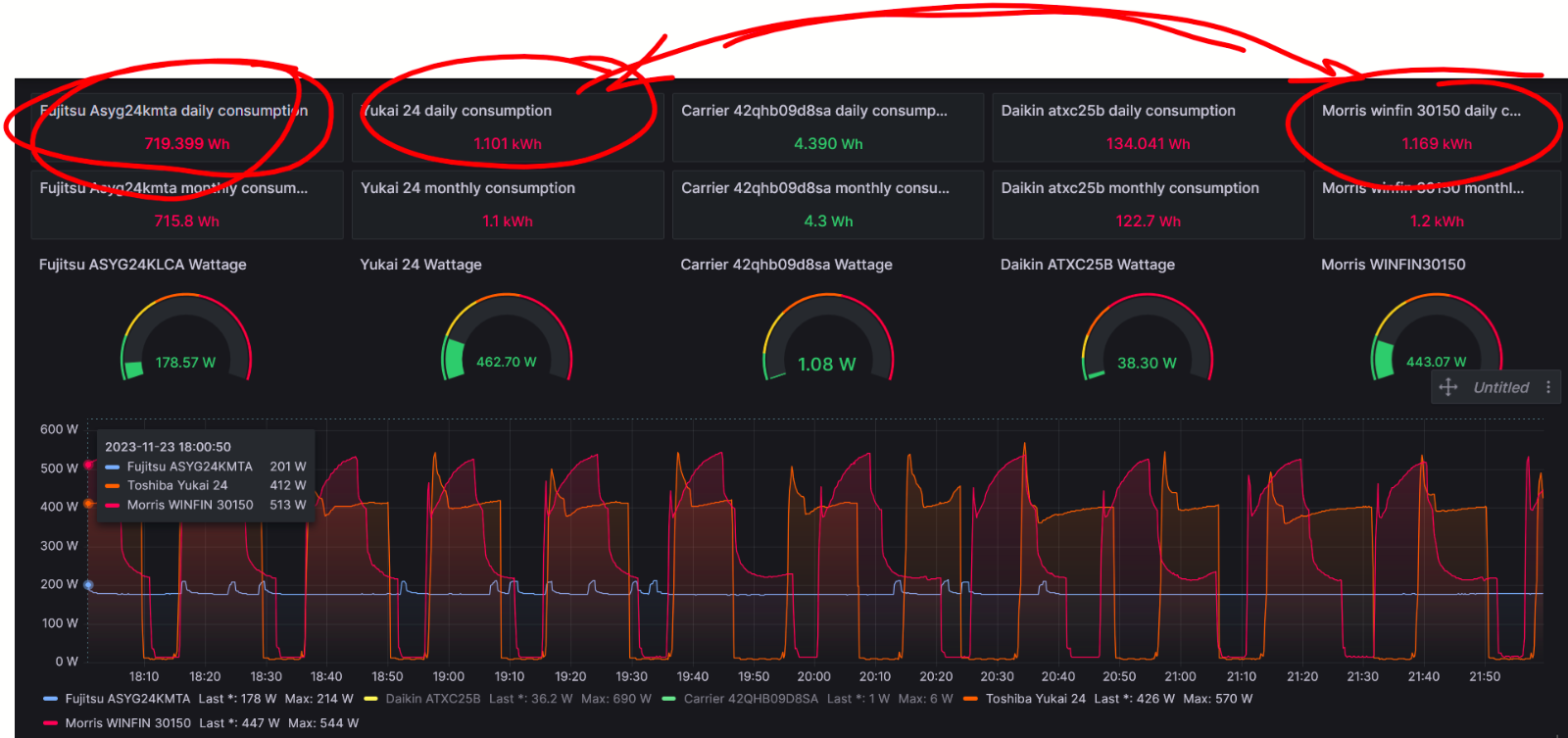Click the 715.8 Wh monthly value

[x=186, y=221]
